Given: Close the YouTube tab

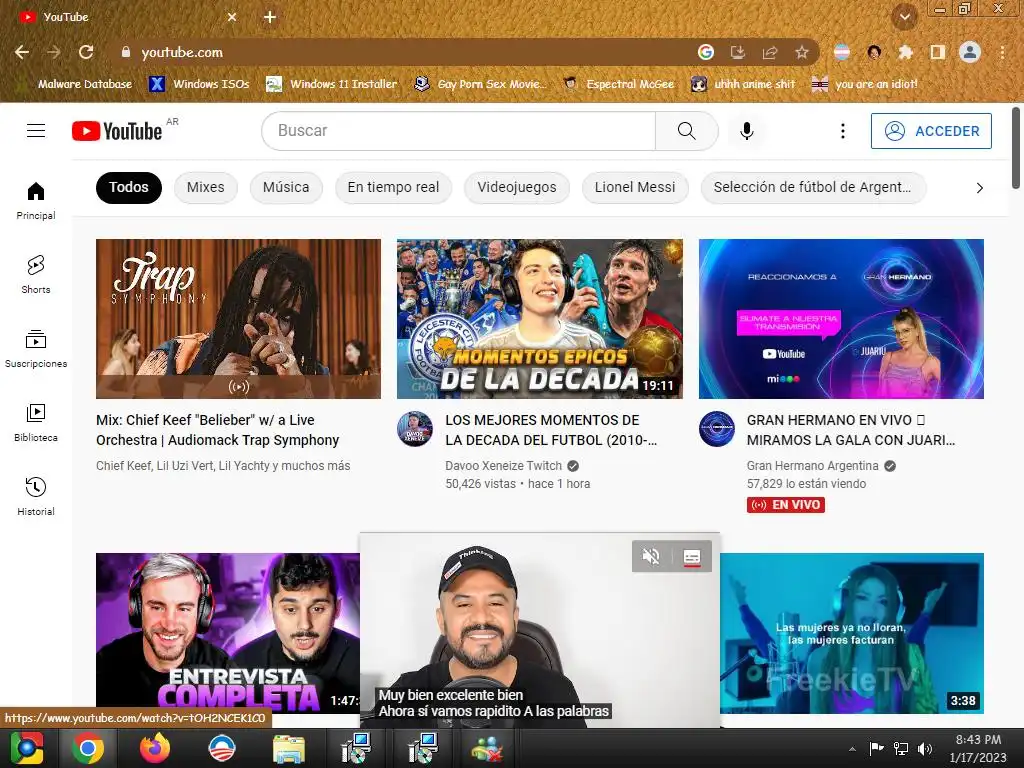Looking at the screenshot, I should coord(232,17).
